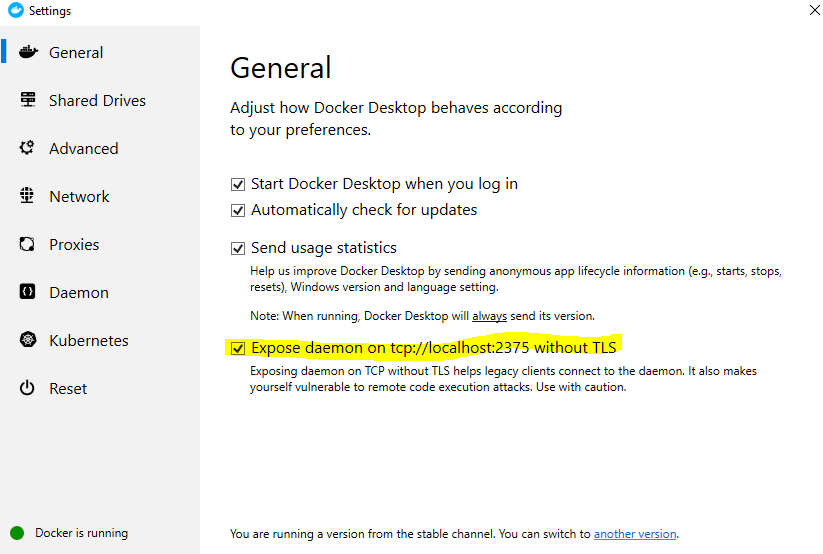
Task: Uncheck Expose daemon on tcp://localhost:2375 without TLS
Action: [238, 349]
